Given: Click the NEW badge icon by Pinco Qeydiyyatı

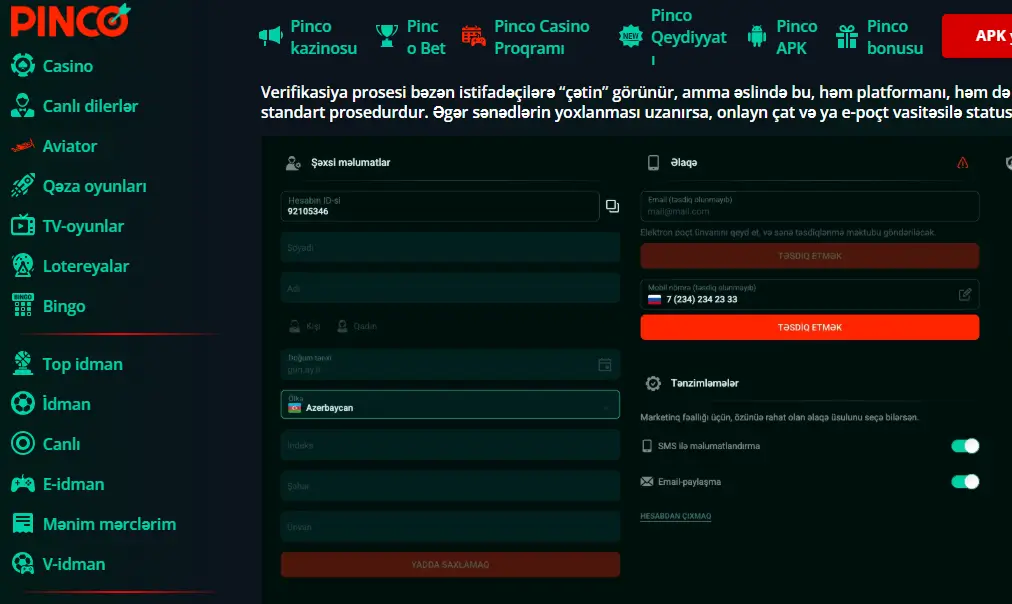Looking at the screenshot, I should [x=631, y=36].
